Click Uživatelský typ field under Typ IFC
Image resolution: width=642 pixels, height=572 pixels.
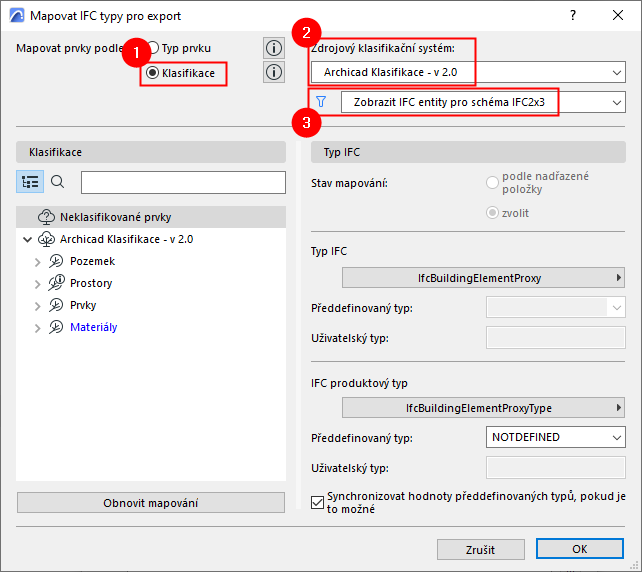click(x=556, y=338)
